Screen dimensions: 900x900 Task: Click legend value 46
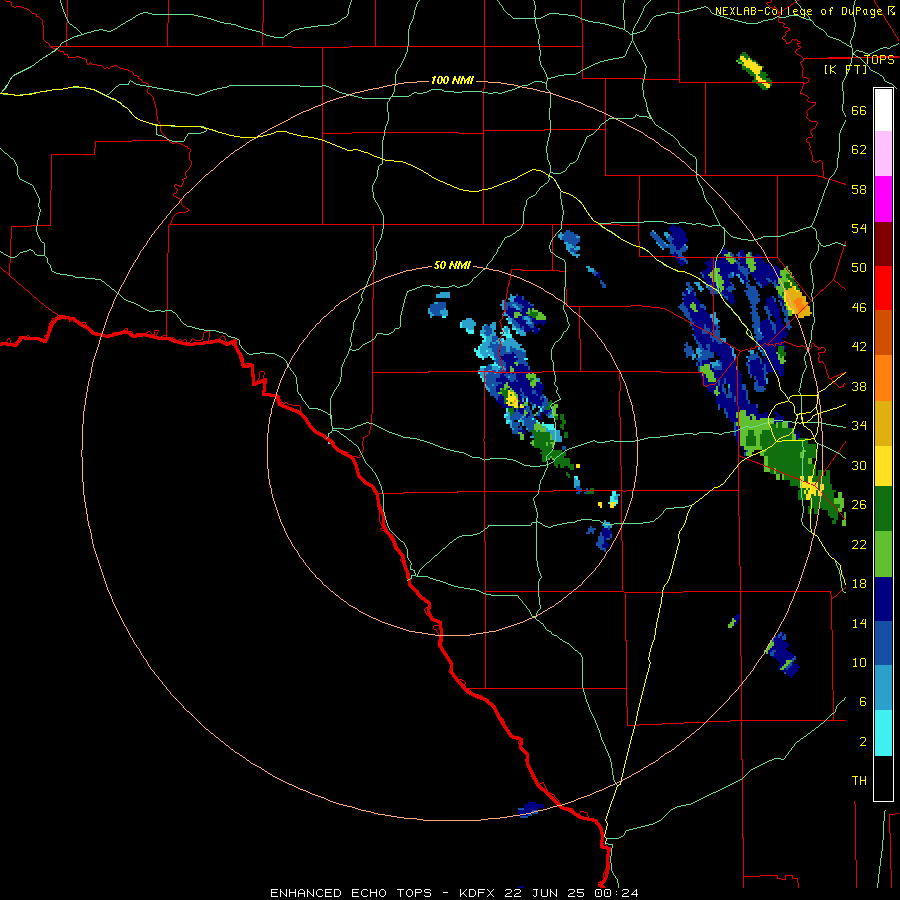click(859, 308)
